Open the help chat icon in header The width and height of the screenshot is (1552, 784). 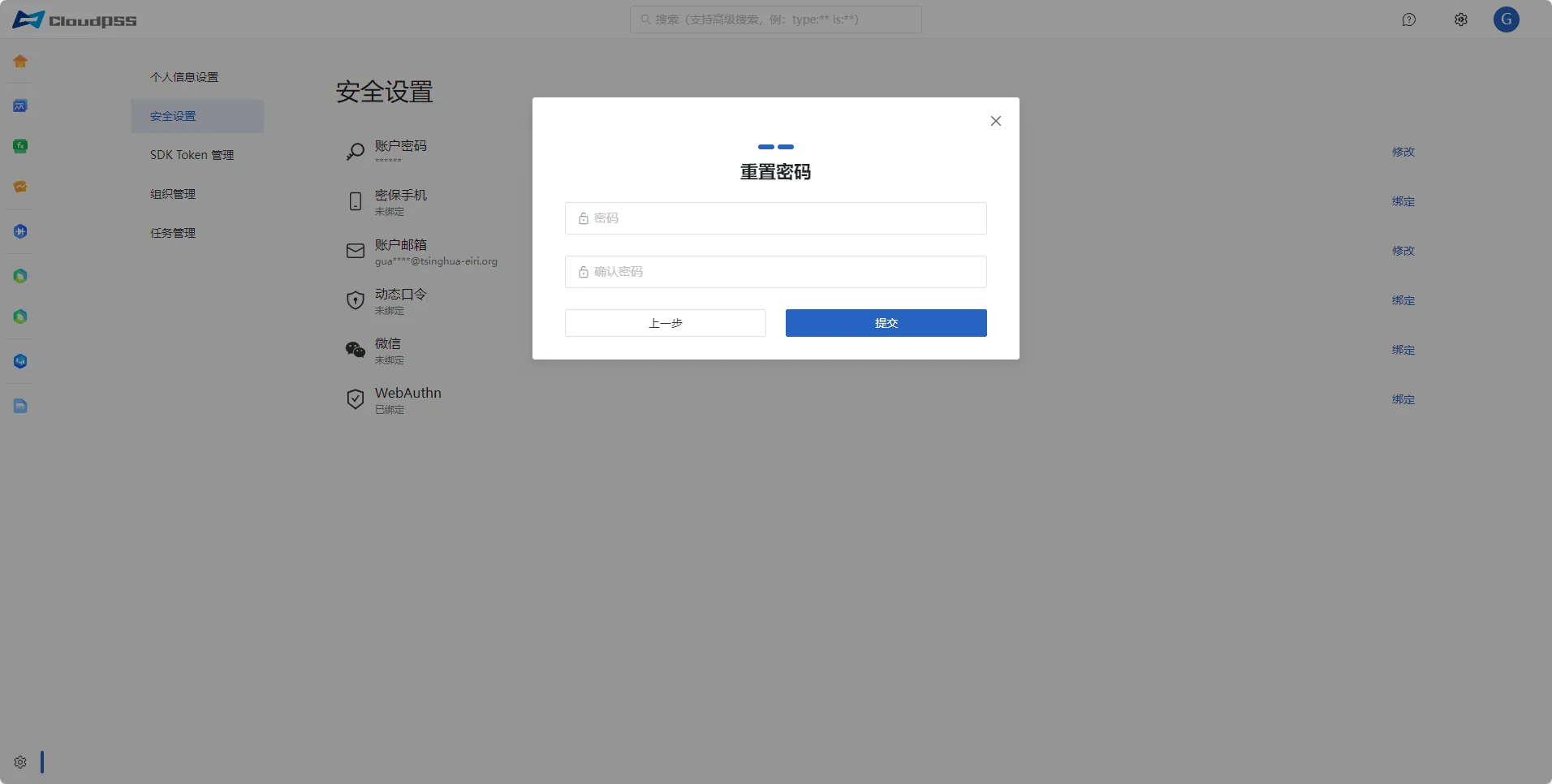point(1409,19)
